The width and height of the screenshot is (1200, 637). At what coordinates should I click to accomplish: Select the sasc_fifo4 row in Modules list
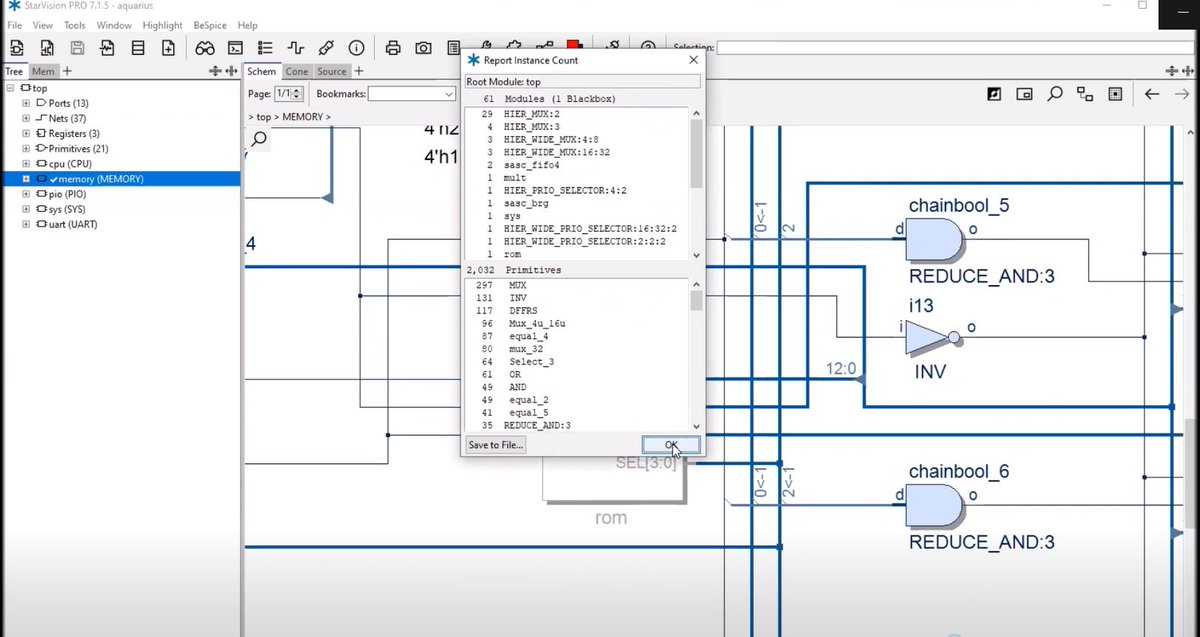coord(578,165)
